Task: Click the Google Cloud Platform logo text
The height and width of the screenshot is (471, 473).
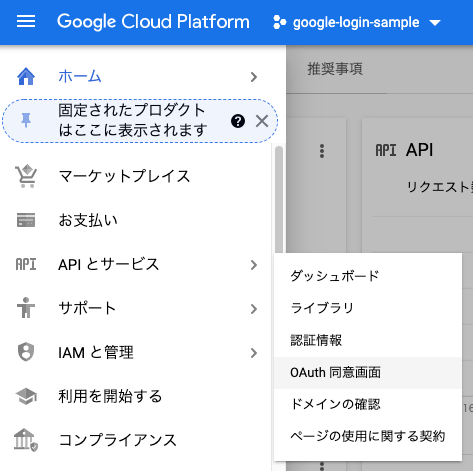Action: point(153,22)
